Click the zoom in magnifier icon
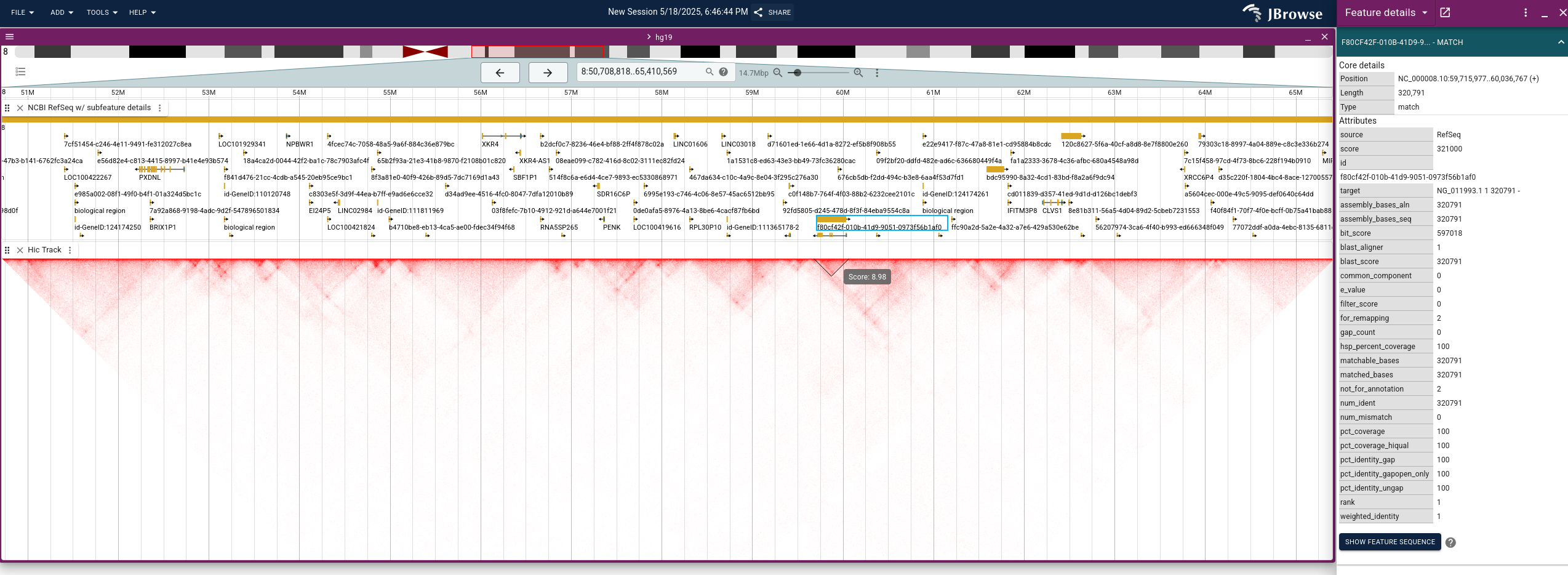The height and width of the screenshot is (575, 1568). [x=858, y=73]
